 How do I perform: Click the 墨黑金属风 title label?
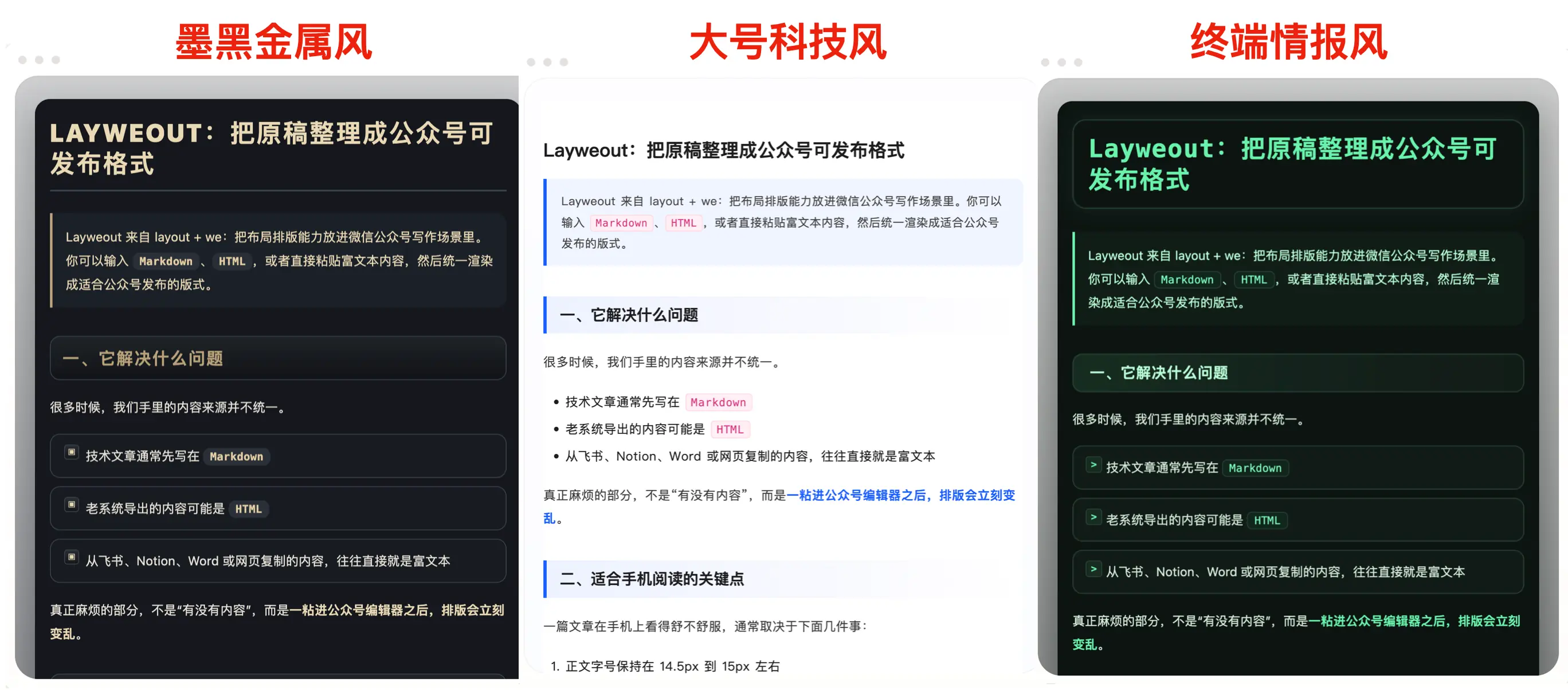pyautogui.click(x=274, y=41)
